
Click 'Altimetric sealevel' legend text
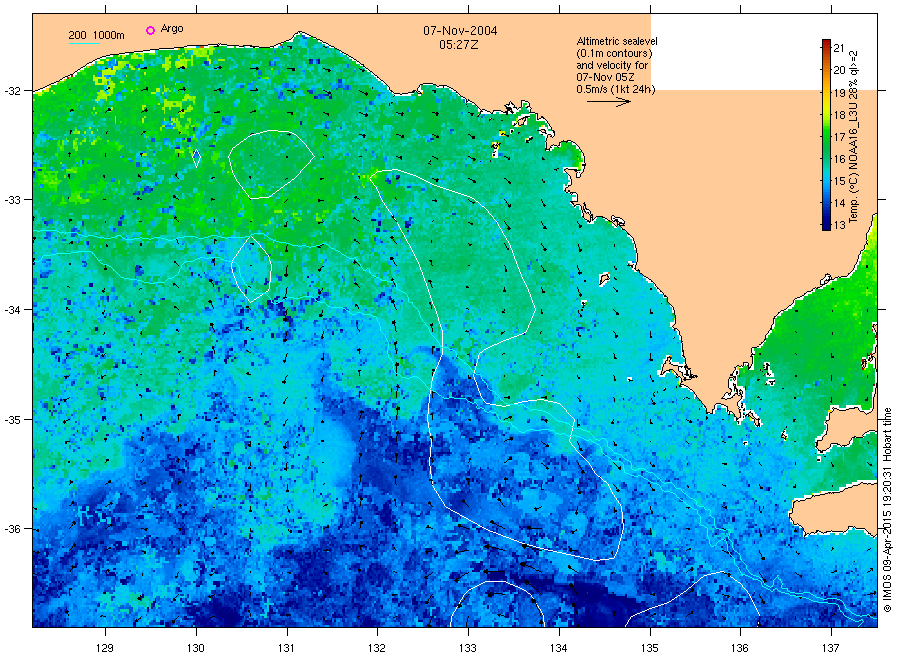pyautogui.click(x=617, y=41)
